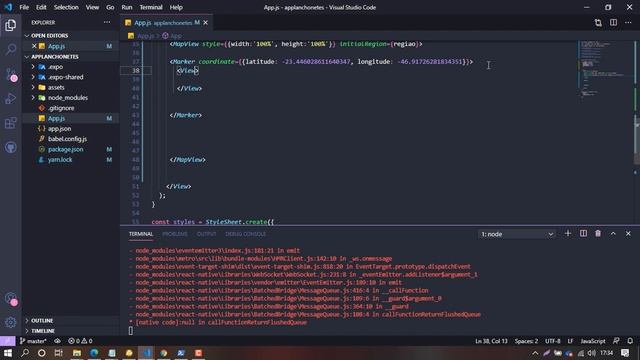The height and width of the screenshot is (360, 640).
Task: Maximize the terminal panel size
Action: click(x=613, y=233)
